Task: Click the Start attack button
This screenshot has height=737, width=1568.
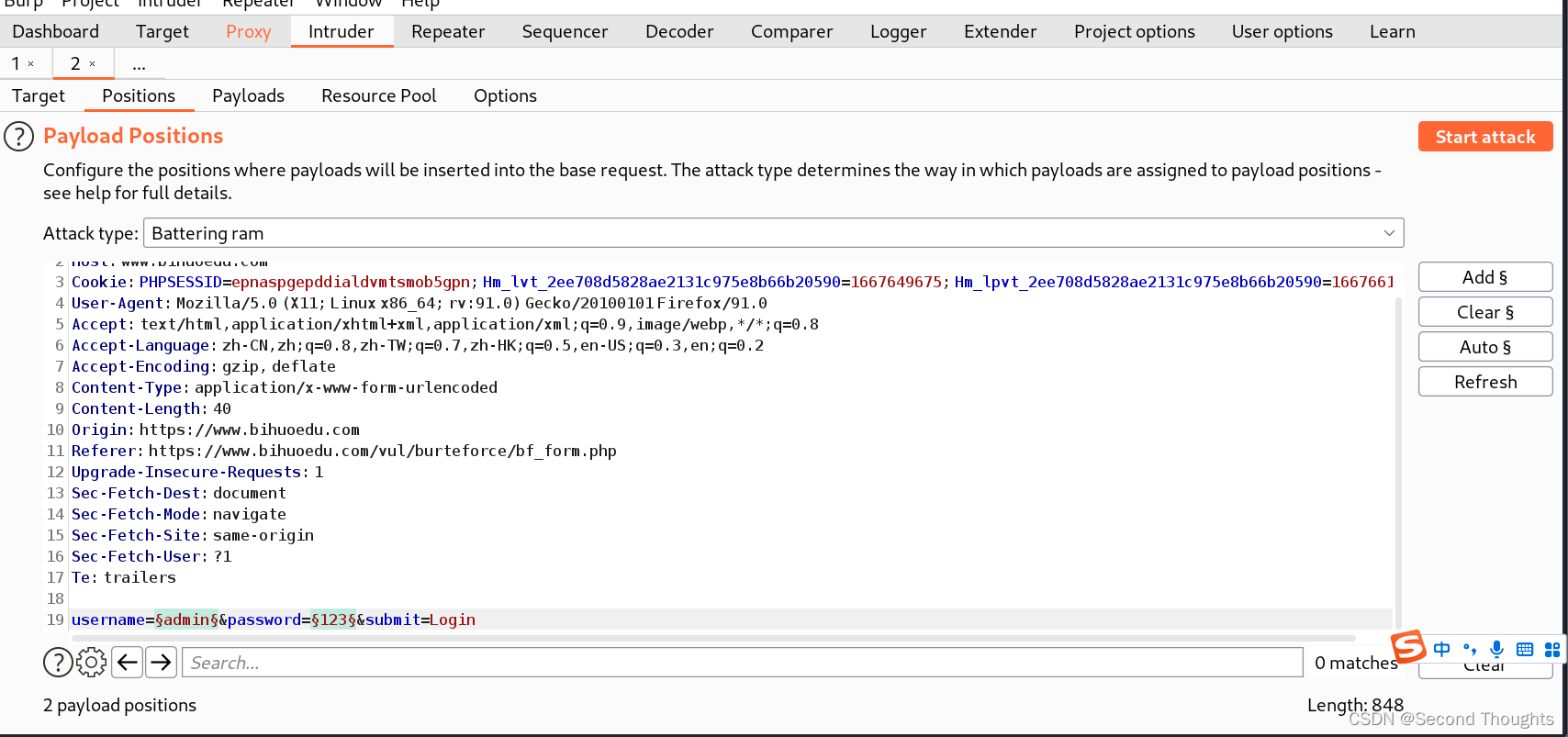Action: tap(1485, 137)
